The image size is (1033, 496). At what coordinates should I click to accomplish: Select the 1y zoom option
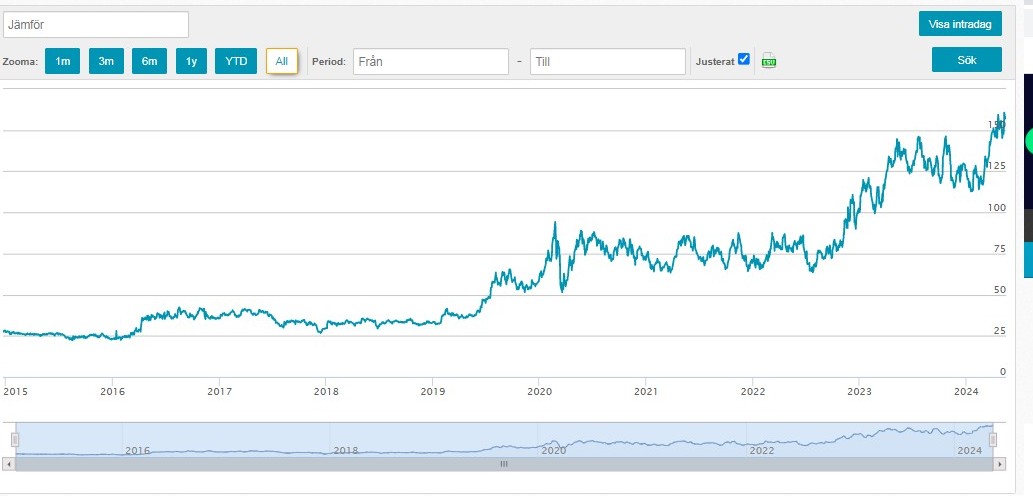click(192, 61)
